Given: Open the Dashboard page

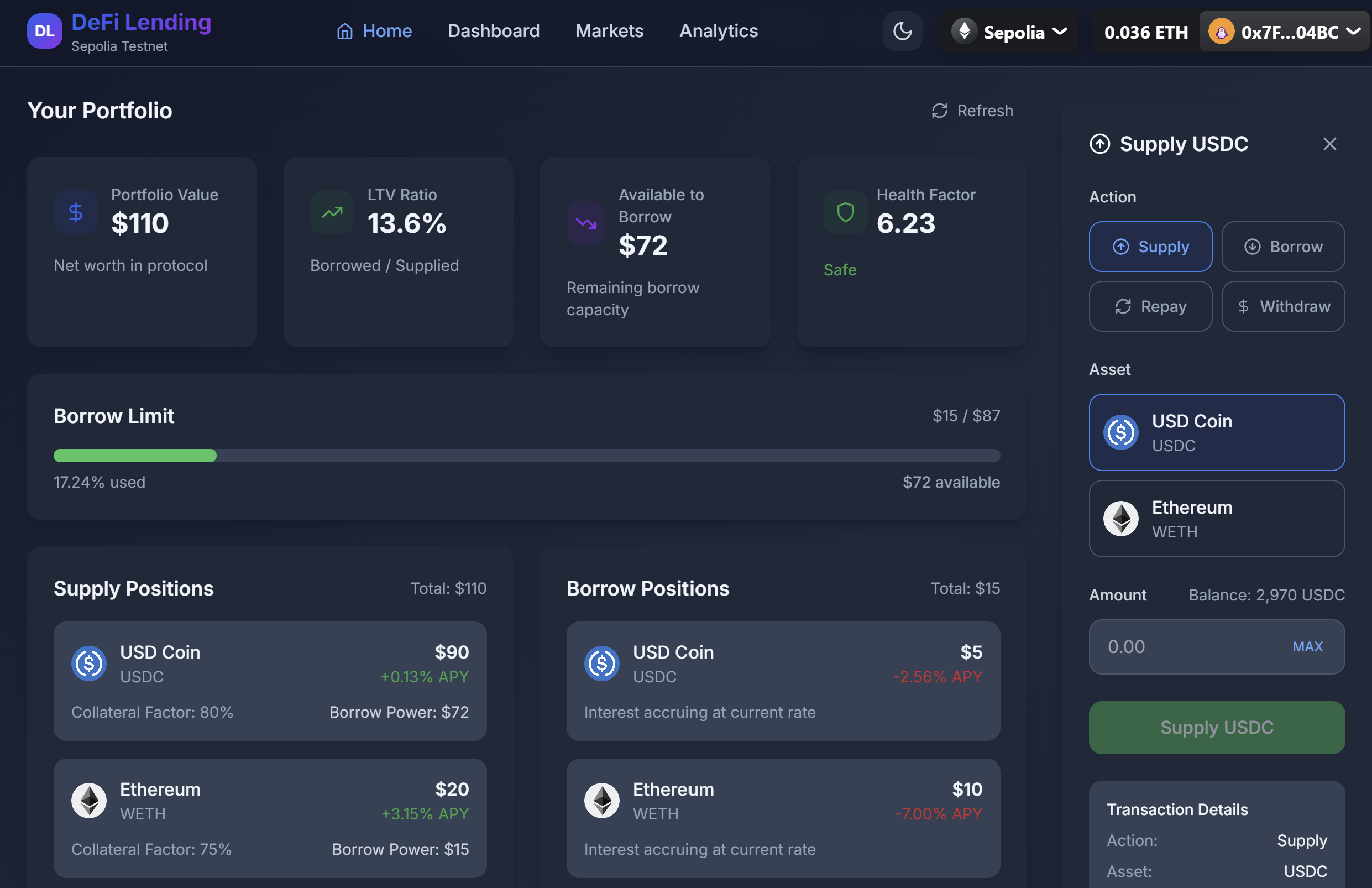Looking at the screenshot, I should click(x=494, y=31).
